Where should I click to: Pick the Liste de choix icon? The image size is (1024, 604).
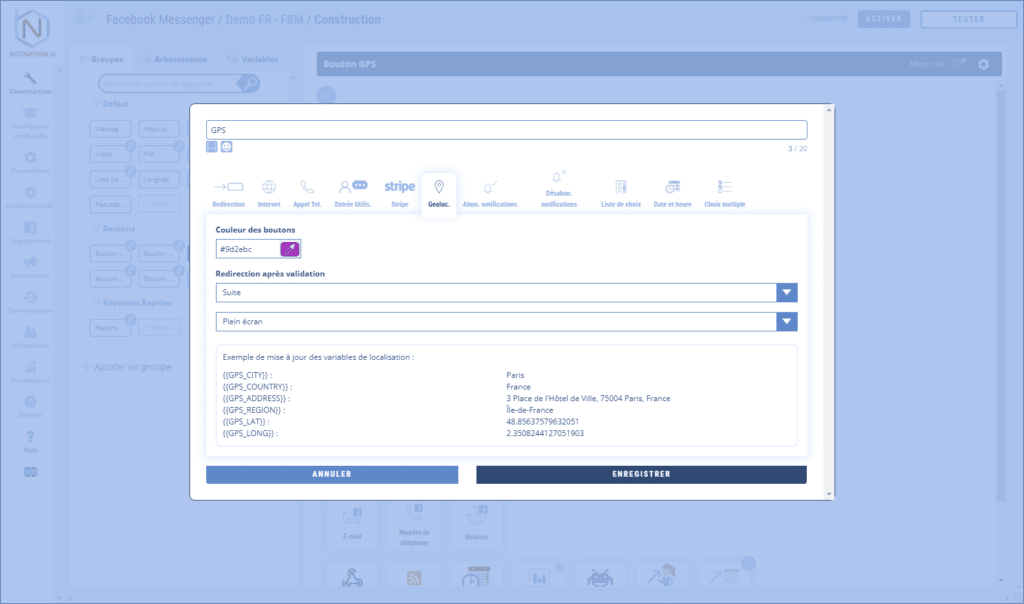pos(620,192)
